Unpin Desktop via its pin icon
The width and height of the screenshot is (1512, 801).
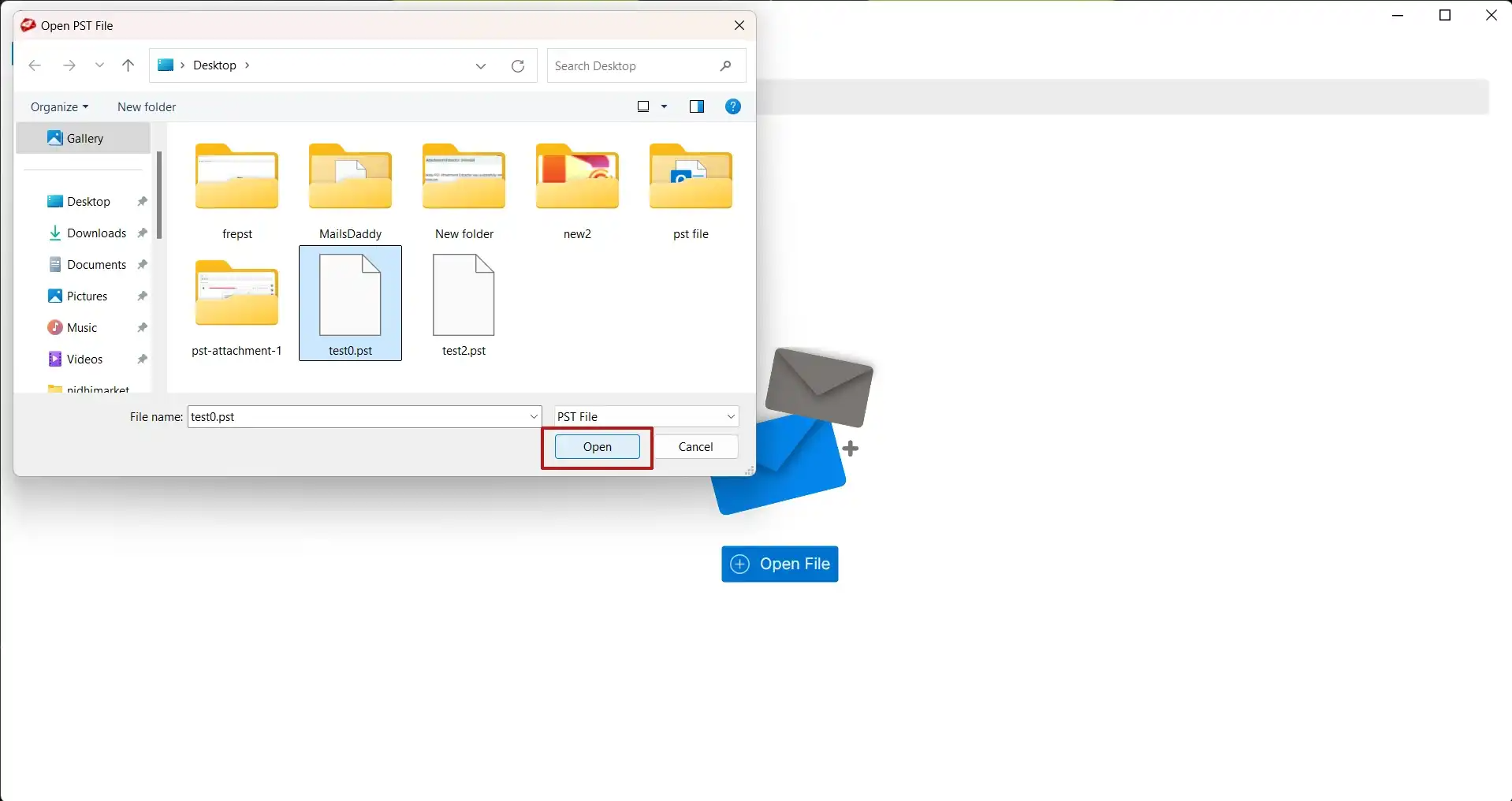click(x=143, y=202)
